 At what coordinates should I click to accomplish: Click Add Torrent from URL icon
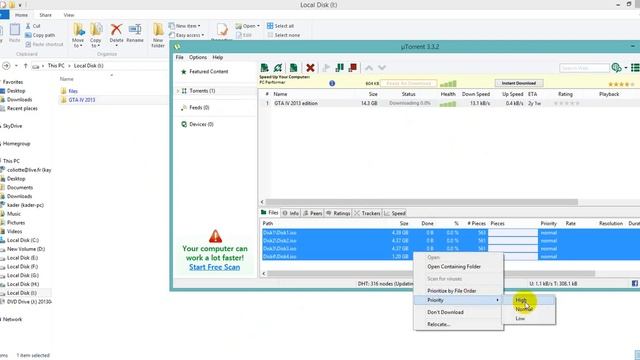[x=278, y=68]
